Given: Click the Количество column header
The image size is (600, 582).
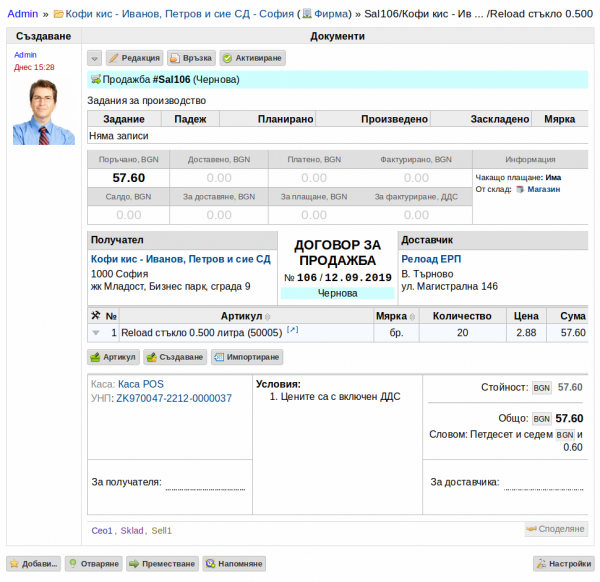Looking at the screenshot, I should [462, 316].
